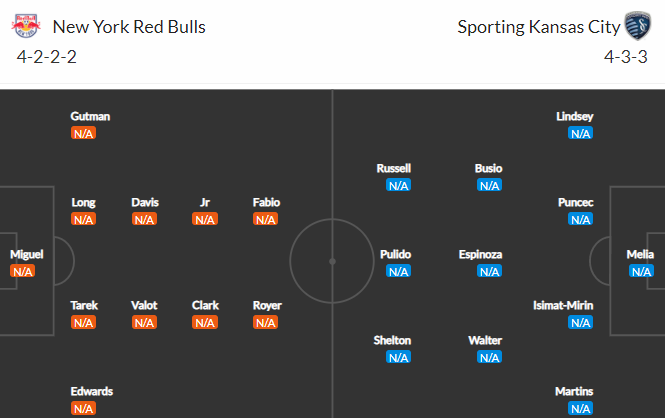The height and width of the screenshot is (418, 665).
Task: Select player Pulido on the pitch
Action: (395, 254)
